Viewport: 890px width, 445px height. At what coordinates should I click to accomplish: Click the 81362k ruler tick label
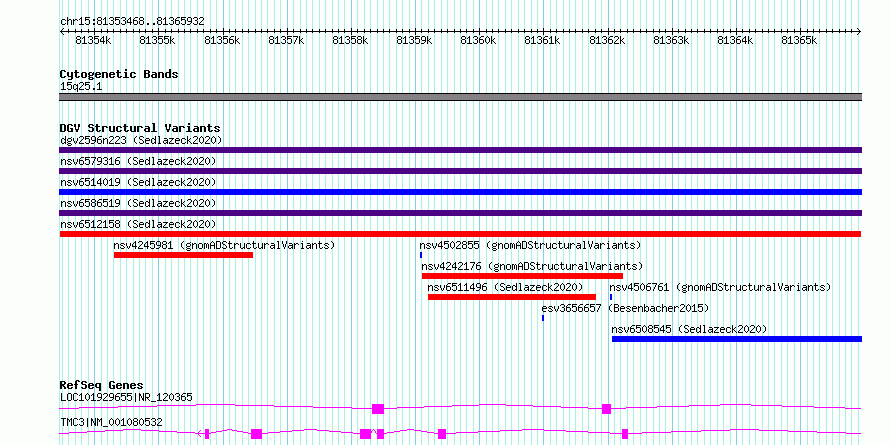pos(607,40)
